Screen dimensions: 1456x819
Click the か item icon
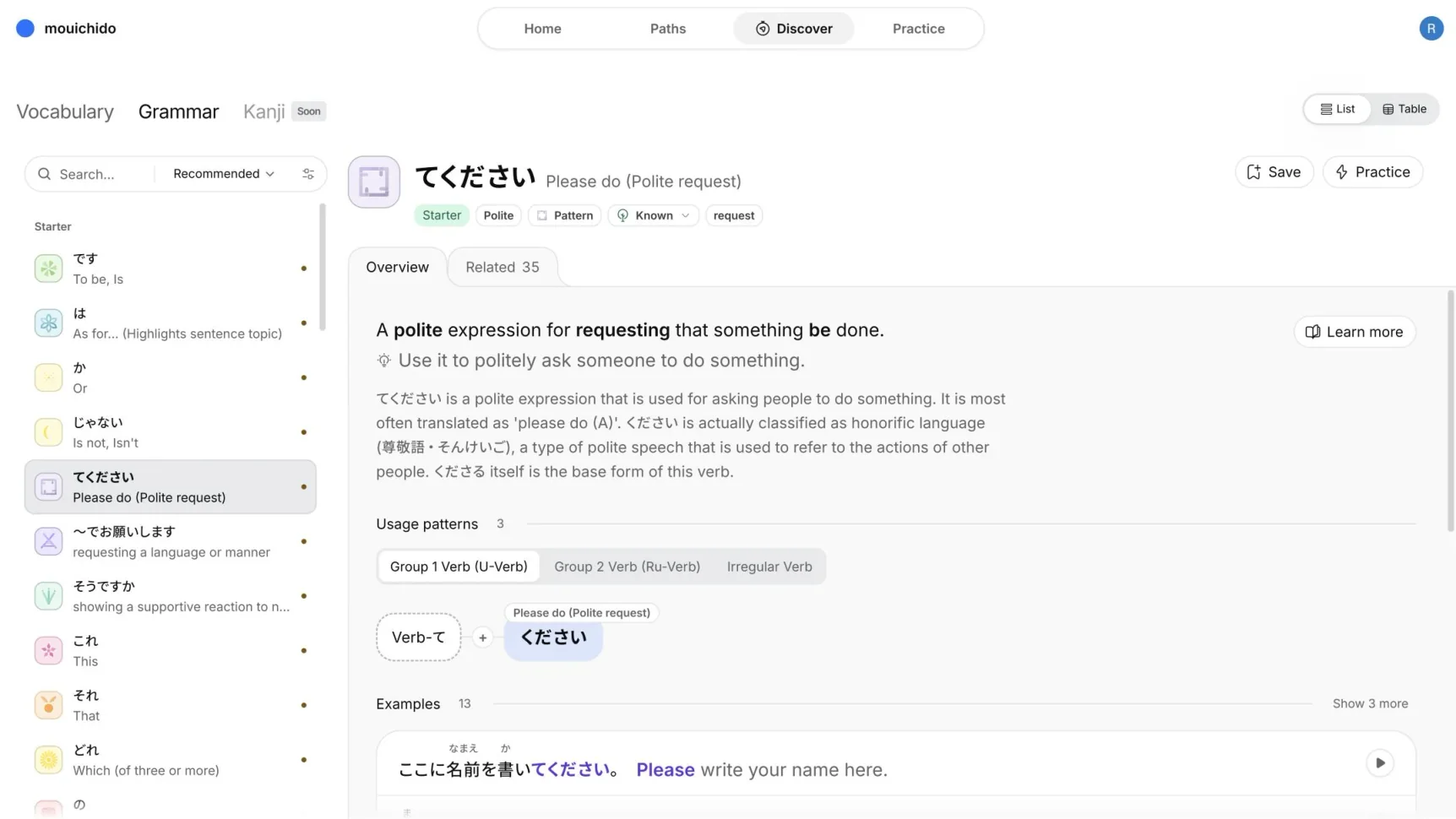[48, 377]
